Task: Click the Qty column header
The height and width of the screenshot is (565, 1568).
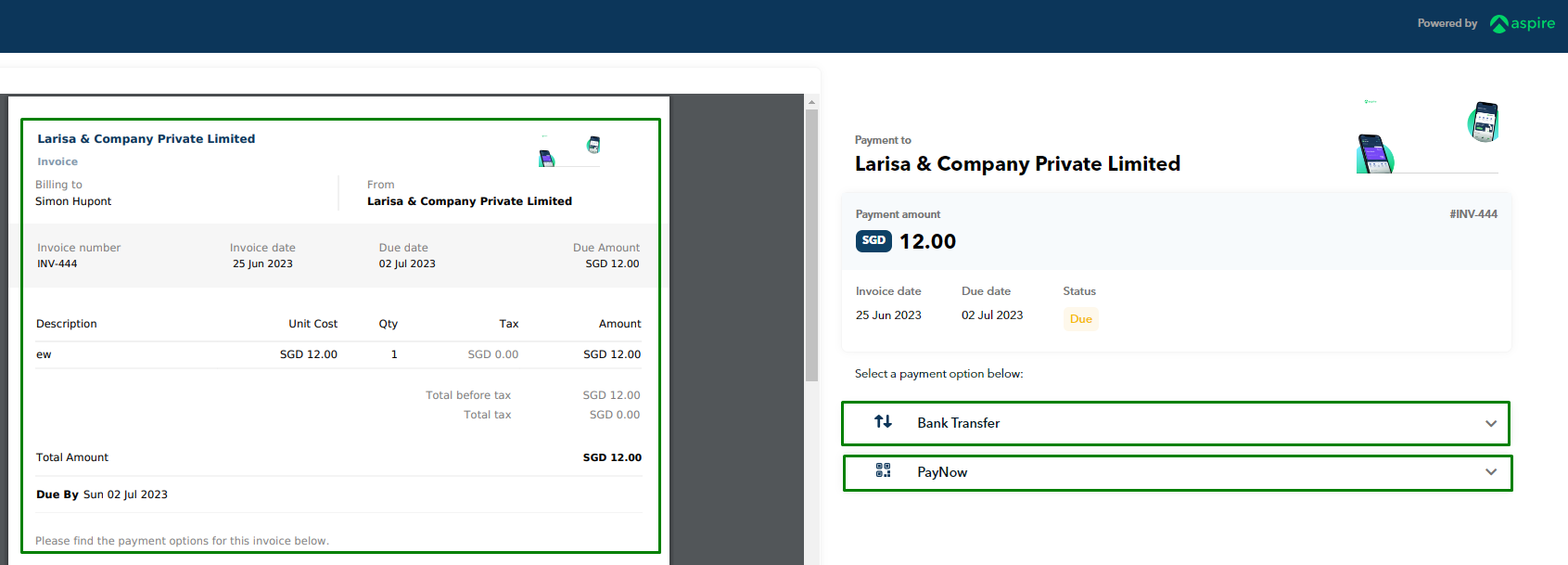Action: click(389, 324)
